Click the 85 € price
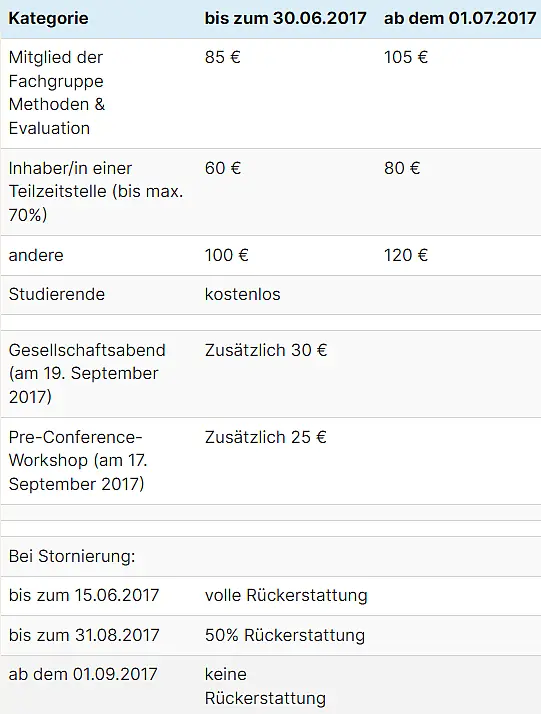This screenshot has width=541, height=714. [x=222, y=57]
